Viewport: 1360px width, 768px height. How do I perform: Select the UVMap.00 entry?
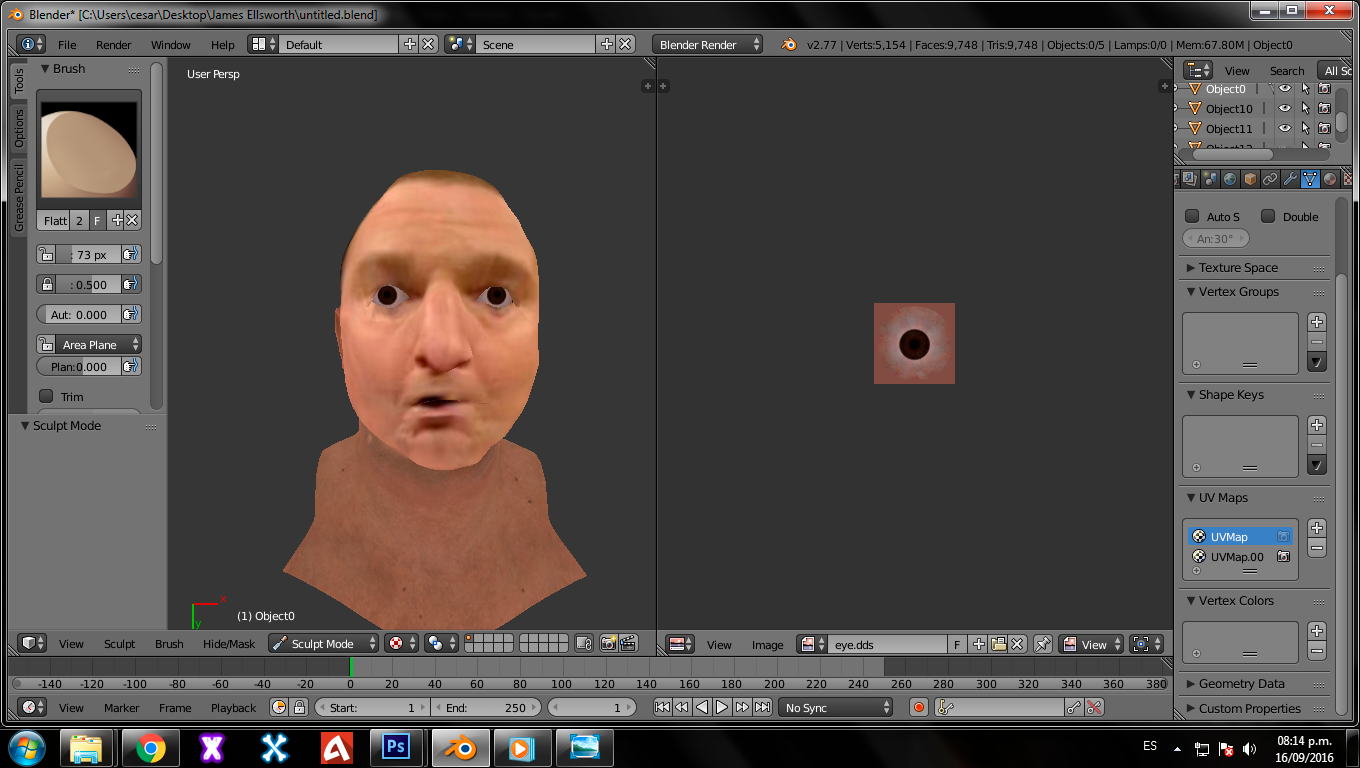point(1240,557)
